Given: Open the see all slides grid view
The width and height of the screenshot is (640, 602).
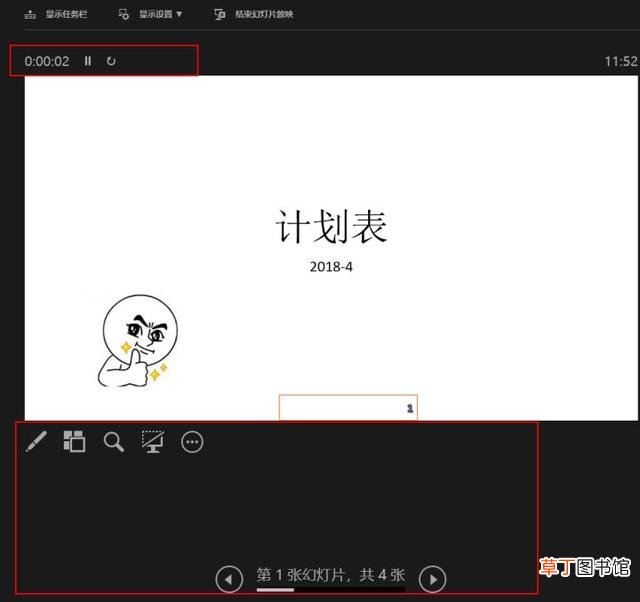Looking at the screenshot, I should coord(74,441).
